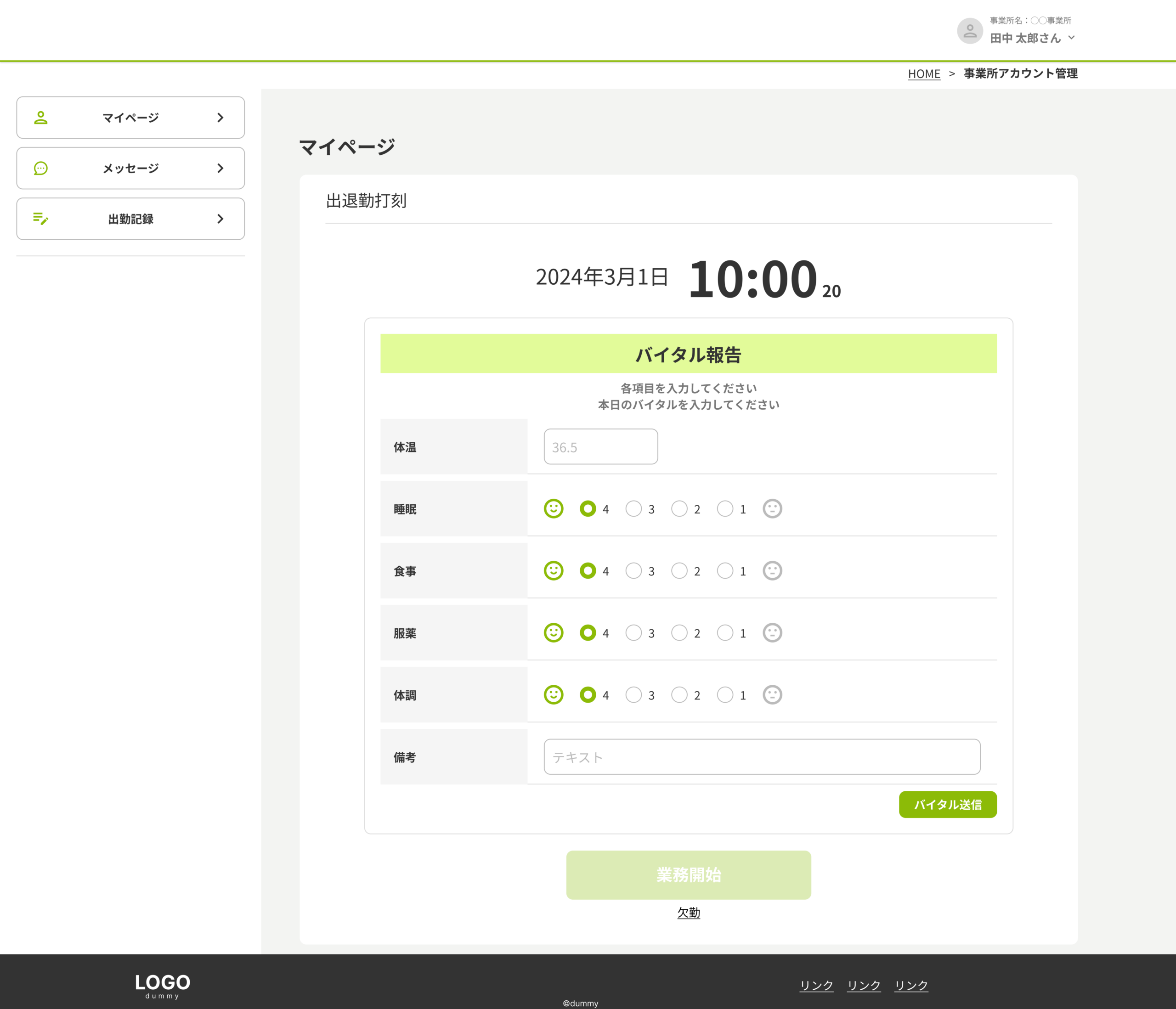Click the sad face icon in 服薬 row
The width and height of the screenshot is (1176, 1009).
click(x=772, y=632)
